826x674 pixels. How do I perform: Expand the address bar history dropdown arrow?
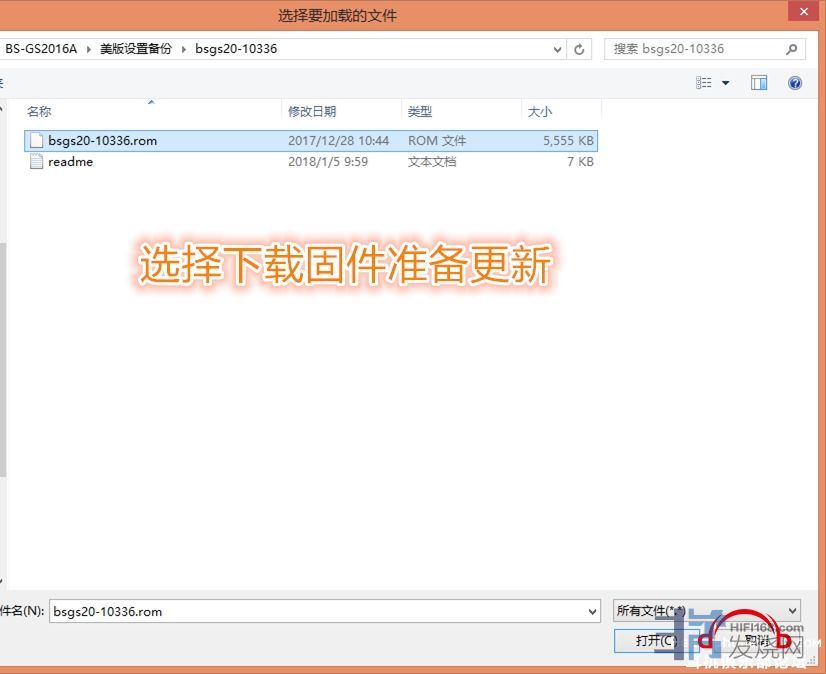[558, 49]
